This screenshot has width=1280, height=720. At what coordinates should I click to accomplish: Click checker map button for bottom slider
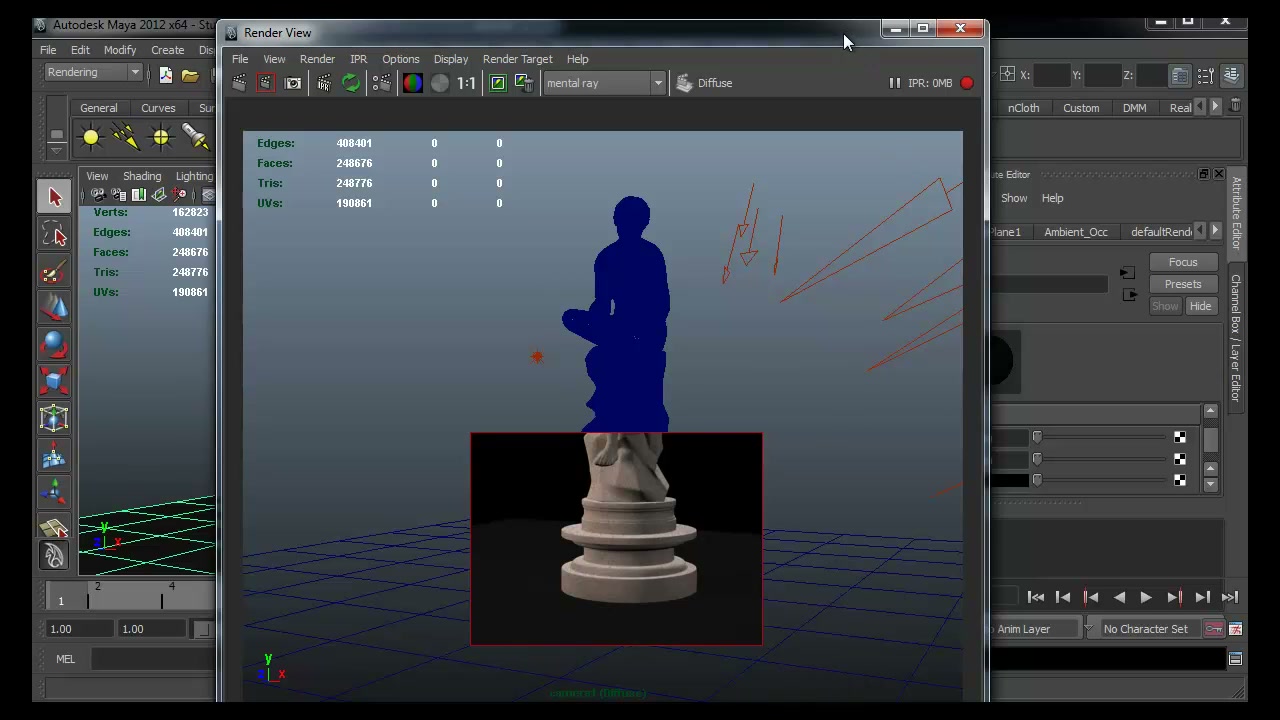[1180, 481]
